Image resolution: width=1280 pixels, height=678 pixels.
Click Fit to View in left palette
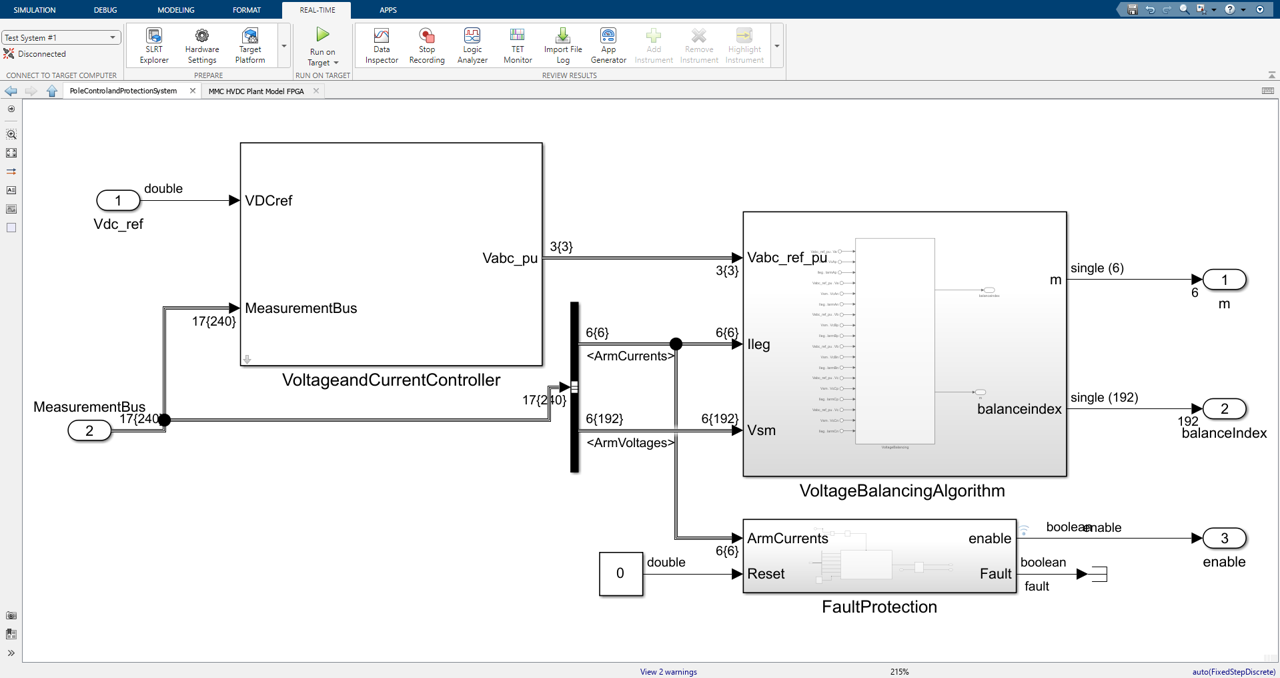point(11,153)
